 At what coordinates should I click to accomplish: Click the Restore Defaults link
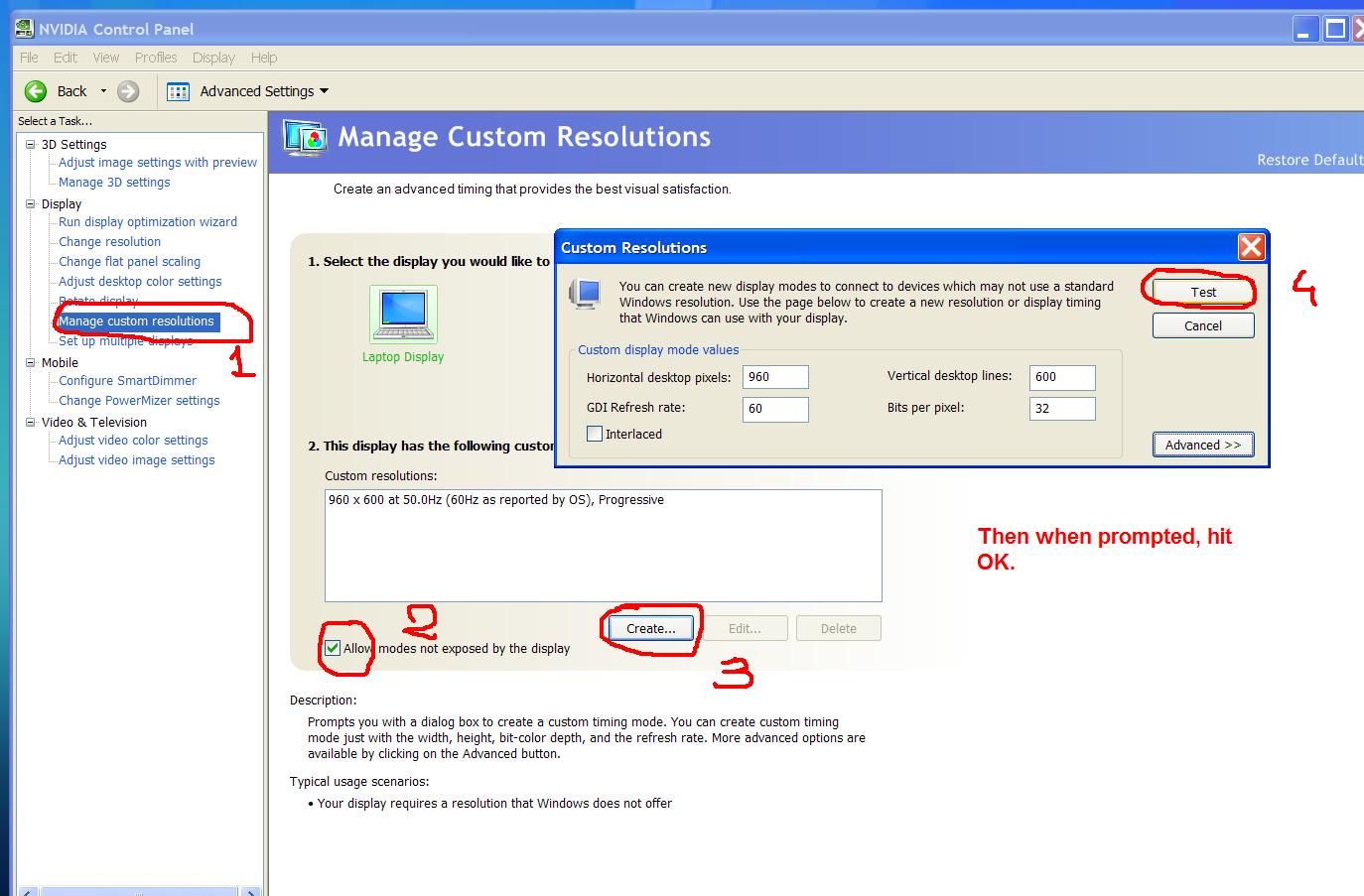tap(1310, 160)
